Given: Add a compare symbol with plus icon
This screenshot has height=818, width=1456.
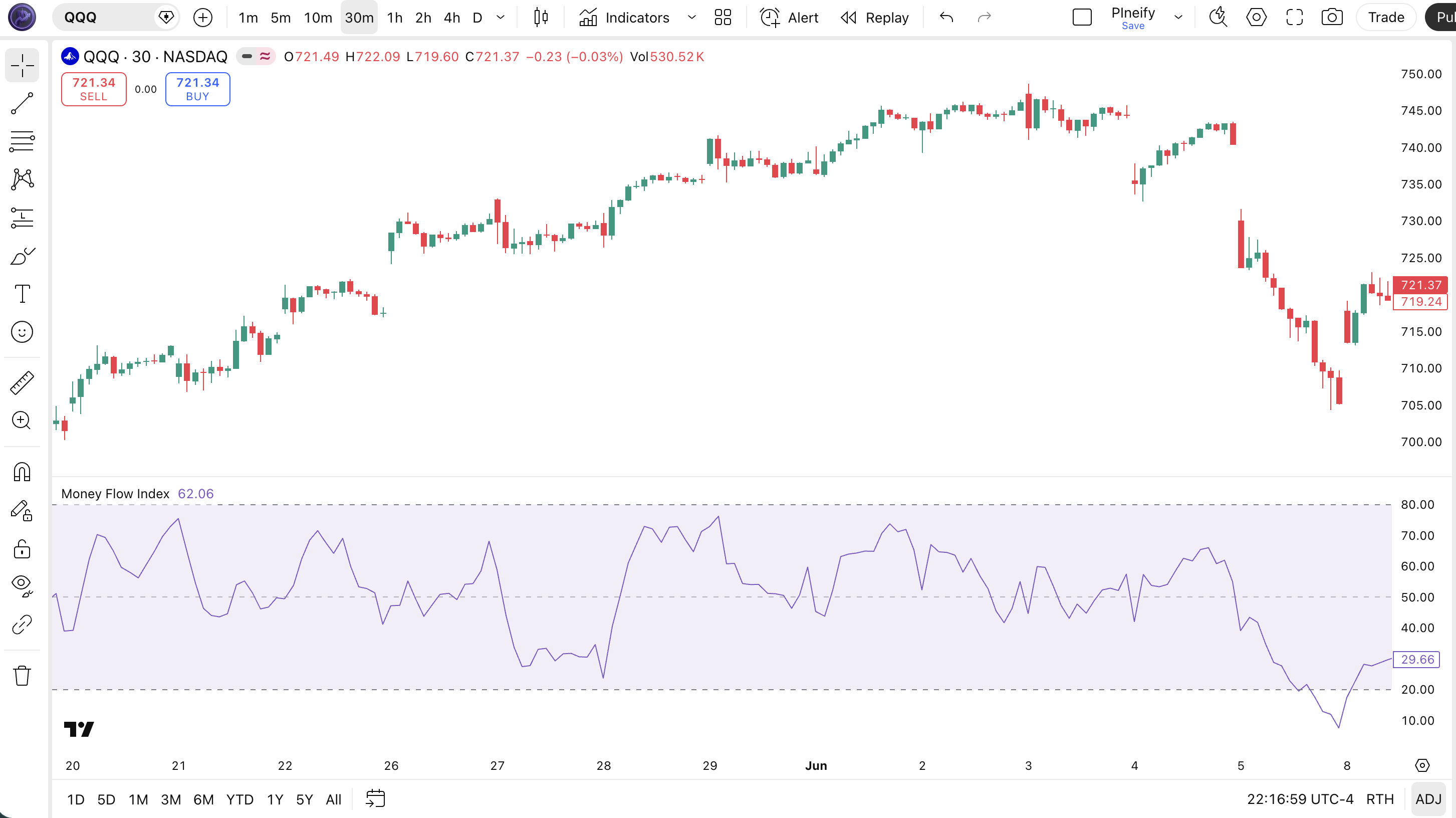Looking at the screenshot, I should click(203, 18).
